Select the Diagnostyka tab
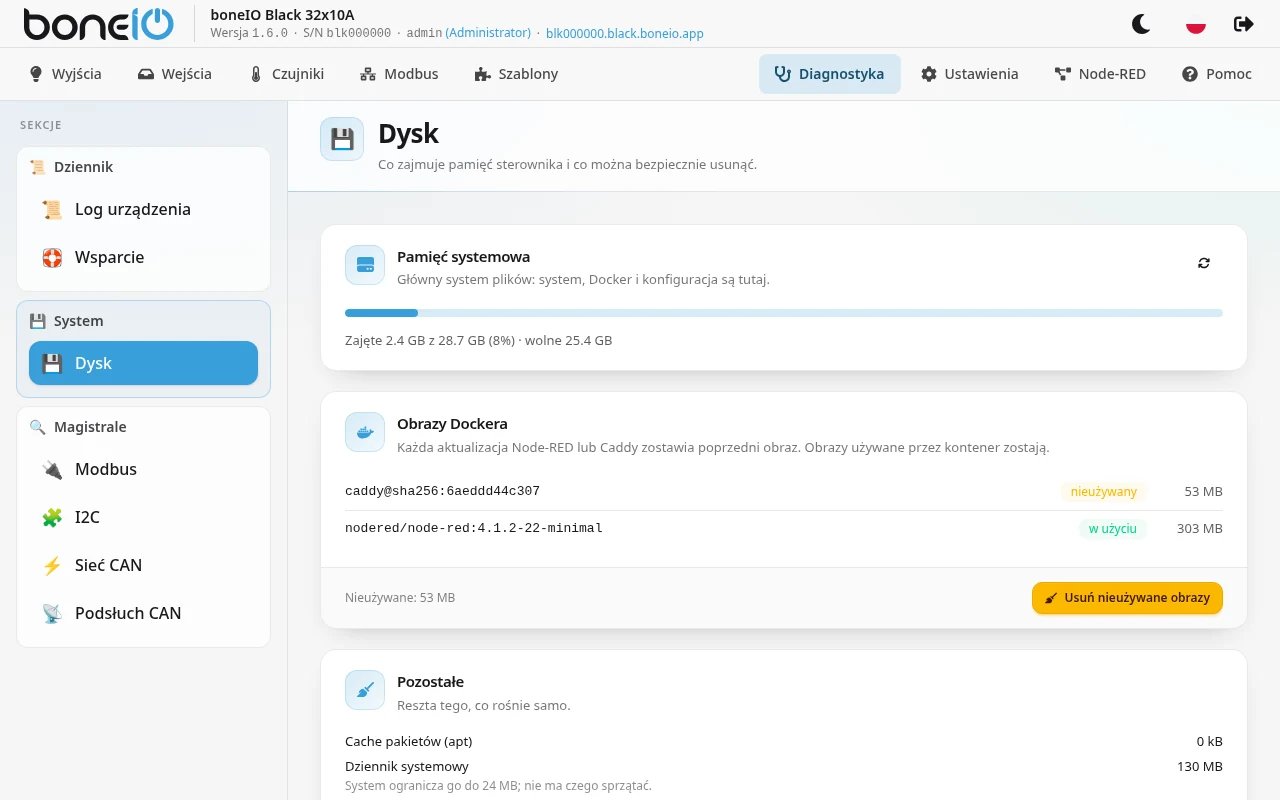1280x800 pixels. 830,74
